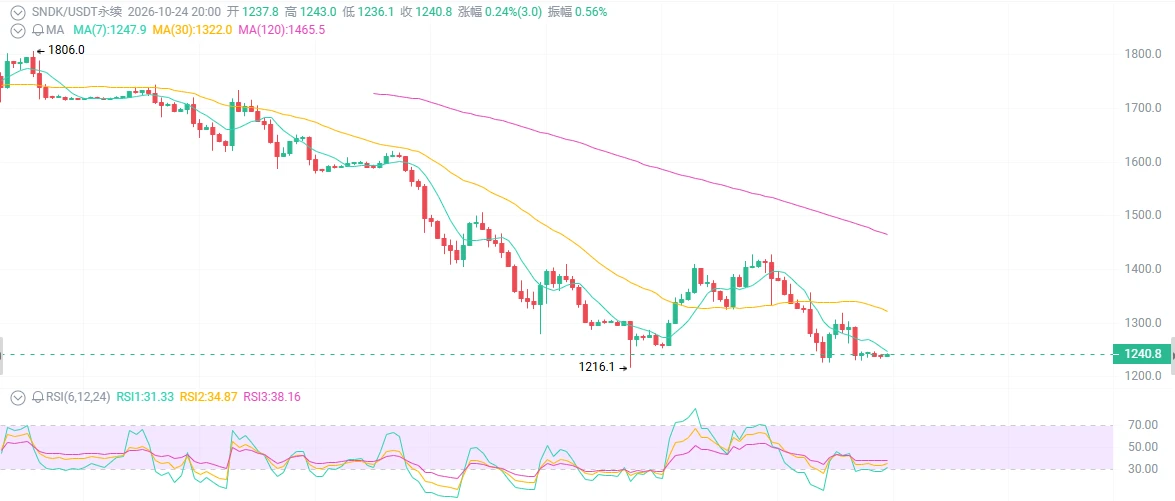Collapse the RSI(6,12,24) indicator panel

18,397
